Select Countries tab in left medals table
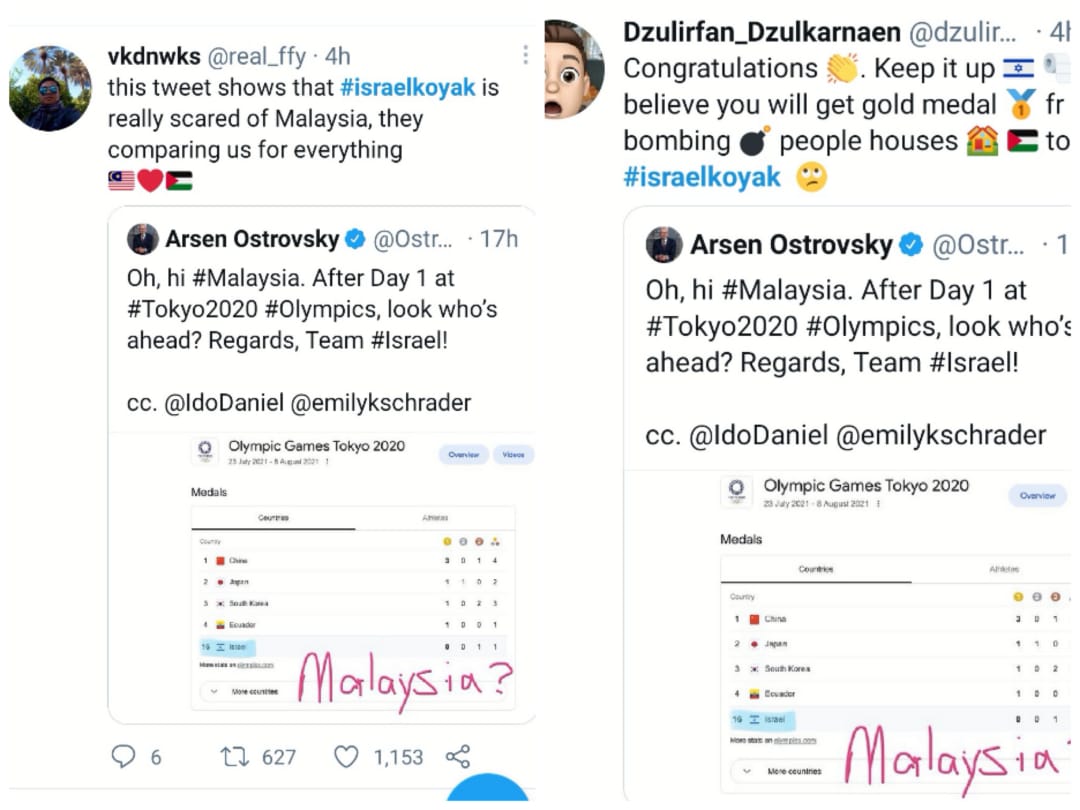The image size is (1080, 810). pos(273,518)
